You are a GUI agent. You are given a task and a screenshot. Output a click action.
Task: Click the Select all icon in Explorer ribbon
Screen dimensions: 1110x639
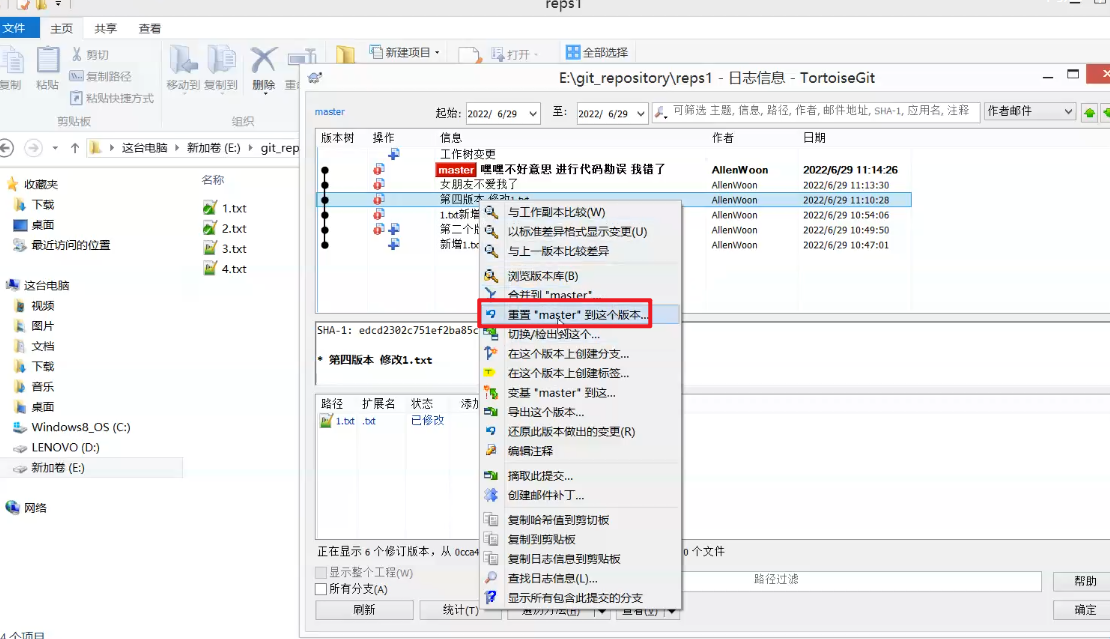point(572,52)
